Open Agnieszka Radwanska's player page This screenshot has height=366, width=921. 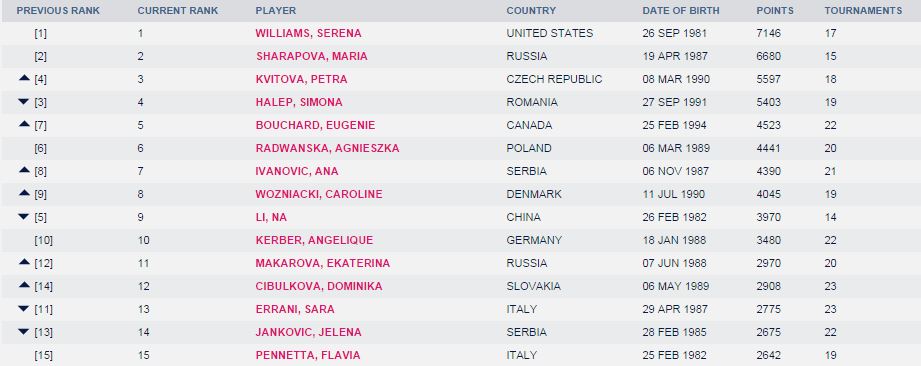327,149
